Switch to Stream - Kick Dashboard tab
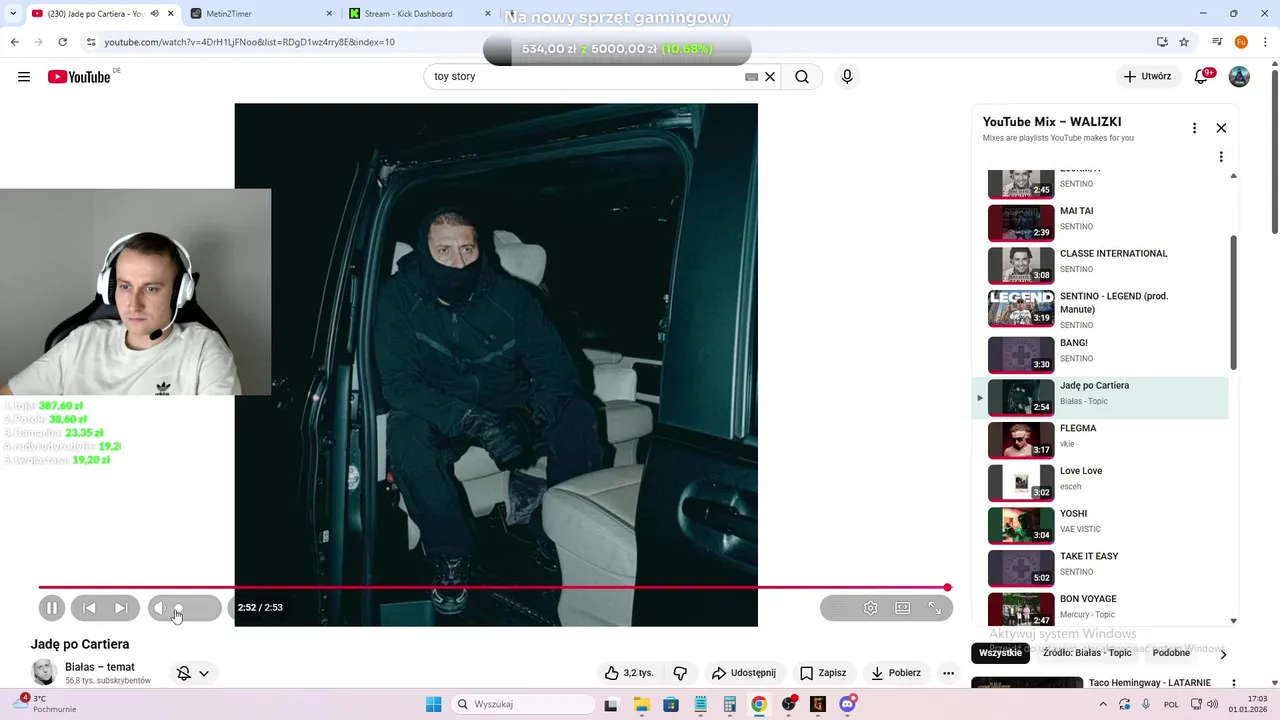 coord(417,14)
